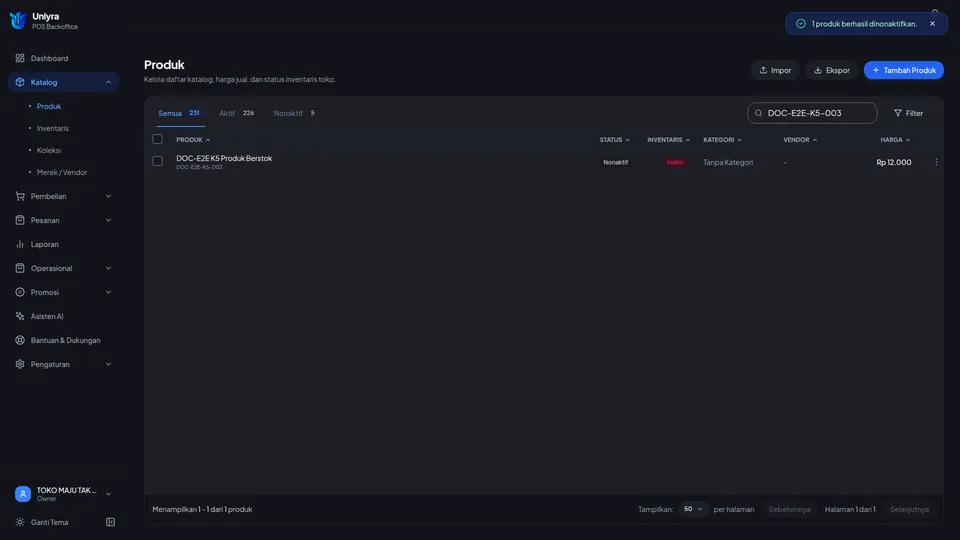The height and width of the screenshot is (540, 960).
Task: Open the Produk submenu item
Action: [48, 106]
